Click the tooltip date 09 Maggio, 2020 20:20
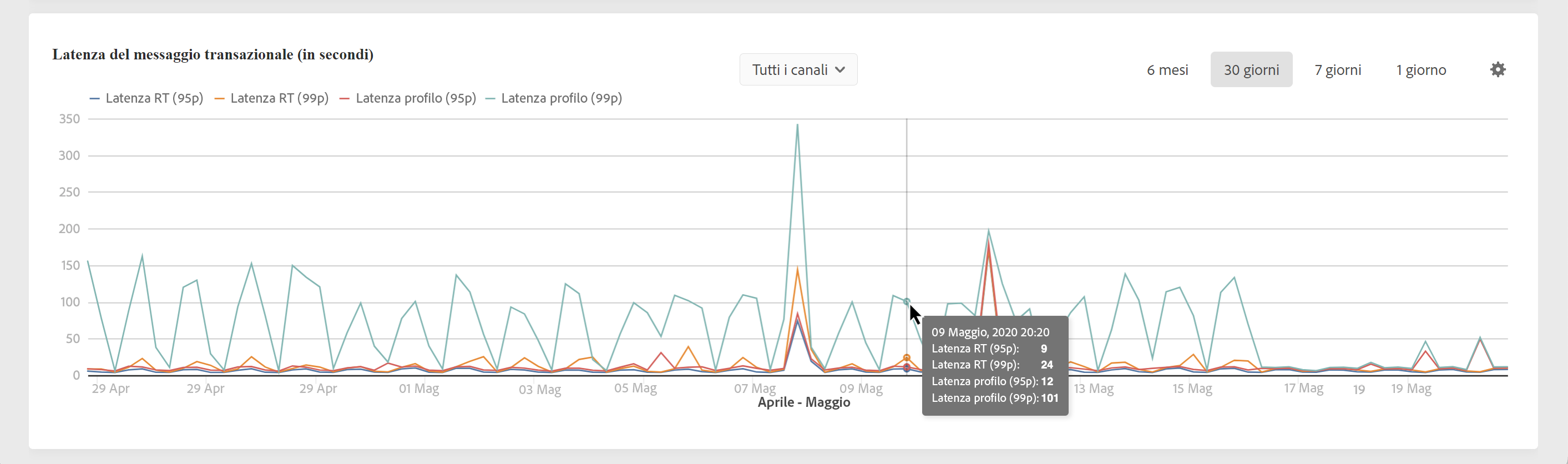 point(990,332)
